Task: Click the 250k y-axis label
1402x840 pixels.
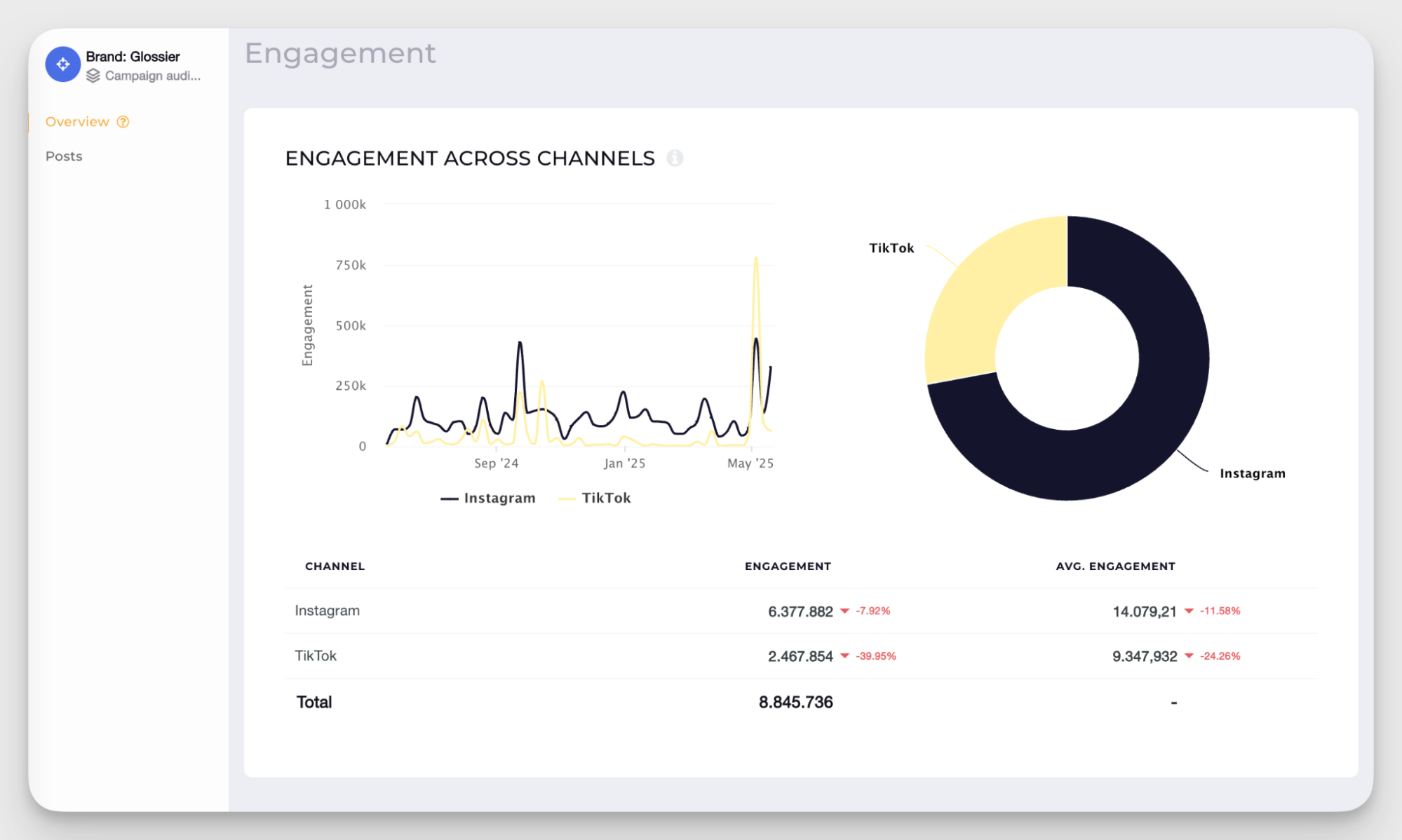Action: pyautogui.click(x=351, y=386)
